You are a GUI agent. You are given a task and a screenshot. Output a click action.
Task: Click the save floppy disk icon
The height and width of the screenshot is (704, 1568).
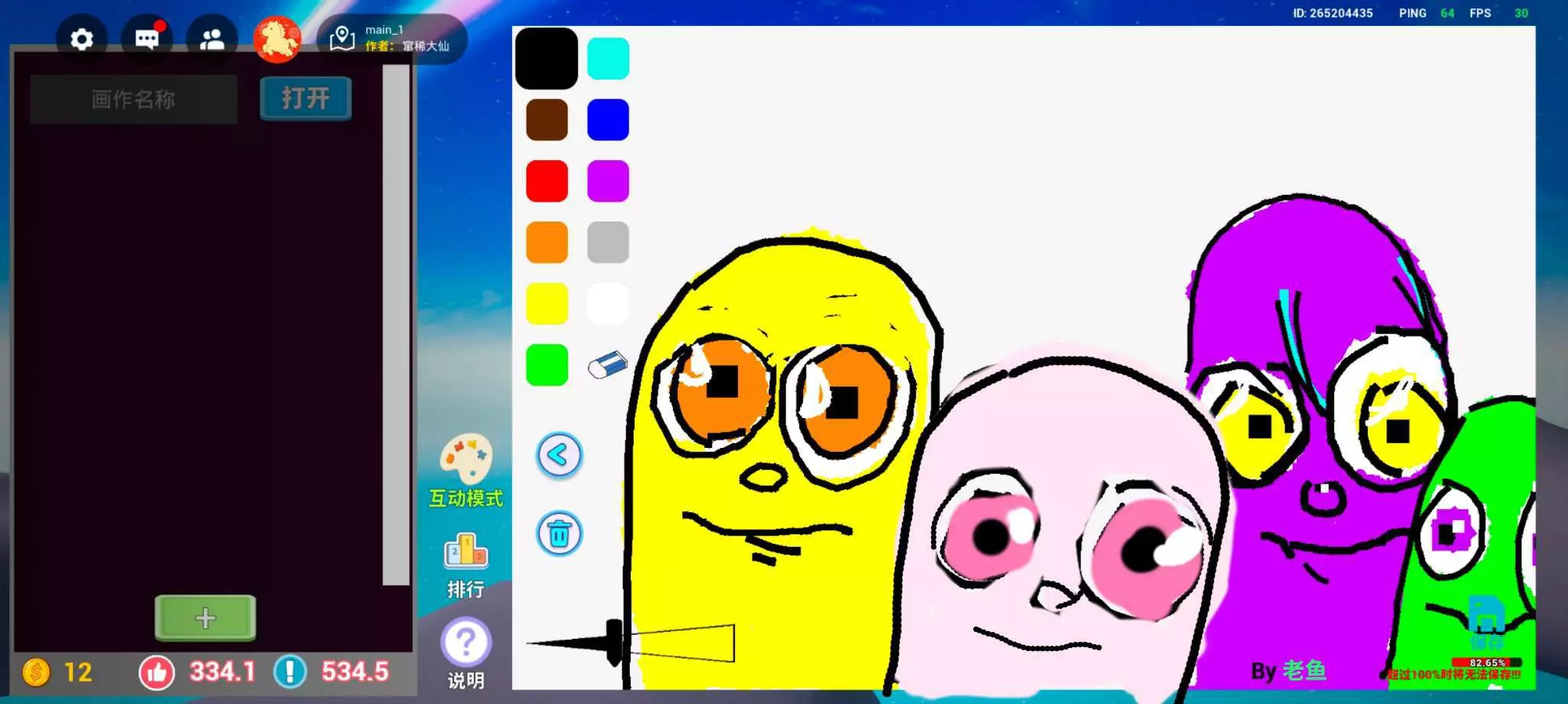(1486, 614)
